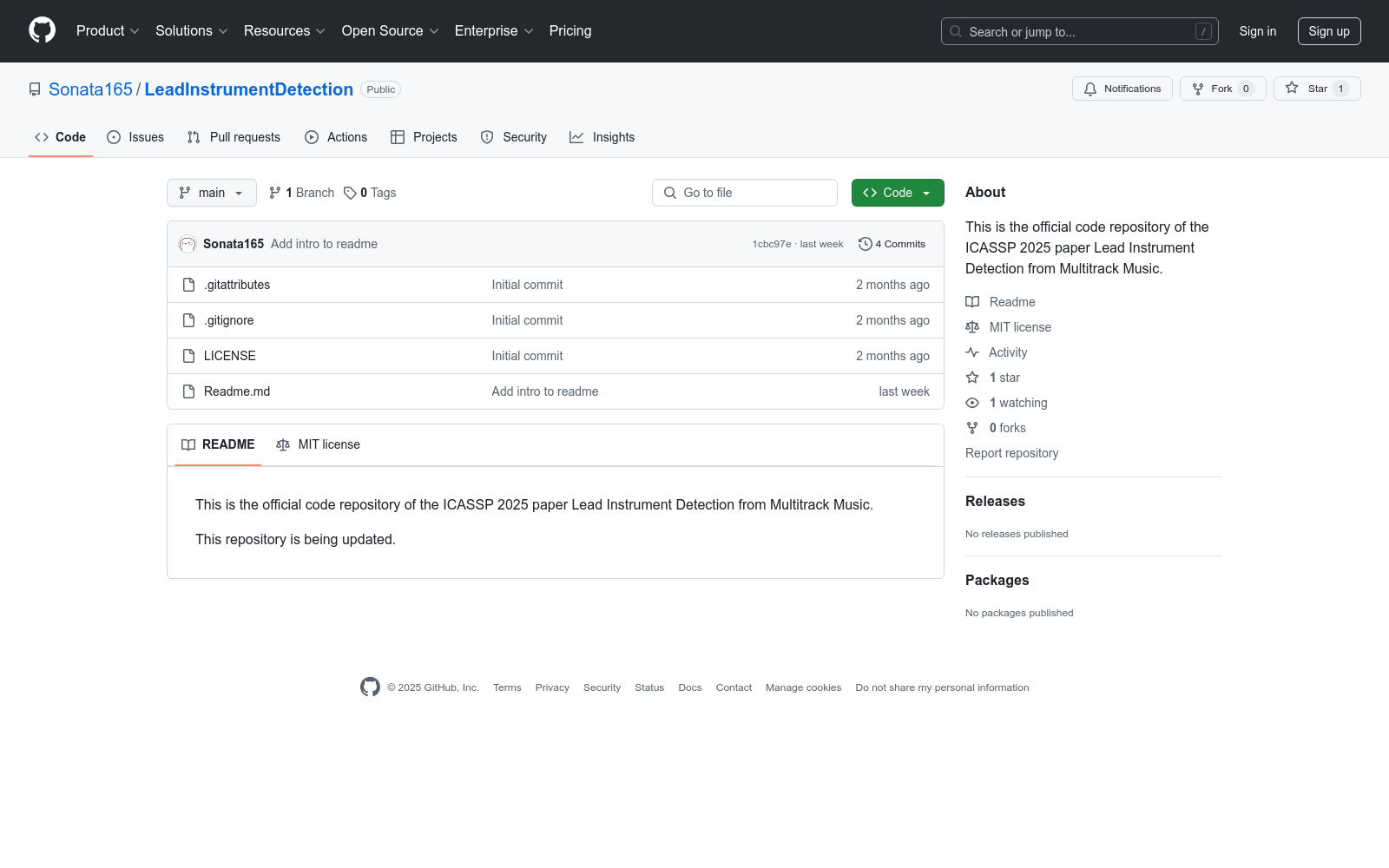Image resolution: width=1389 pixels, height=868 pixels.
Task: Click the magnifier icon in the header search
Action: (956, 31)
